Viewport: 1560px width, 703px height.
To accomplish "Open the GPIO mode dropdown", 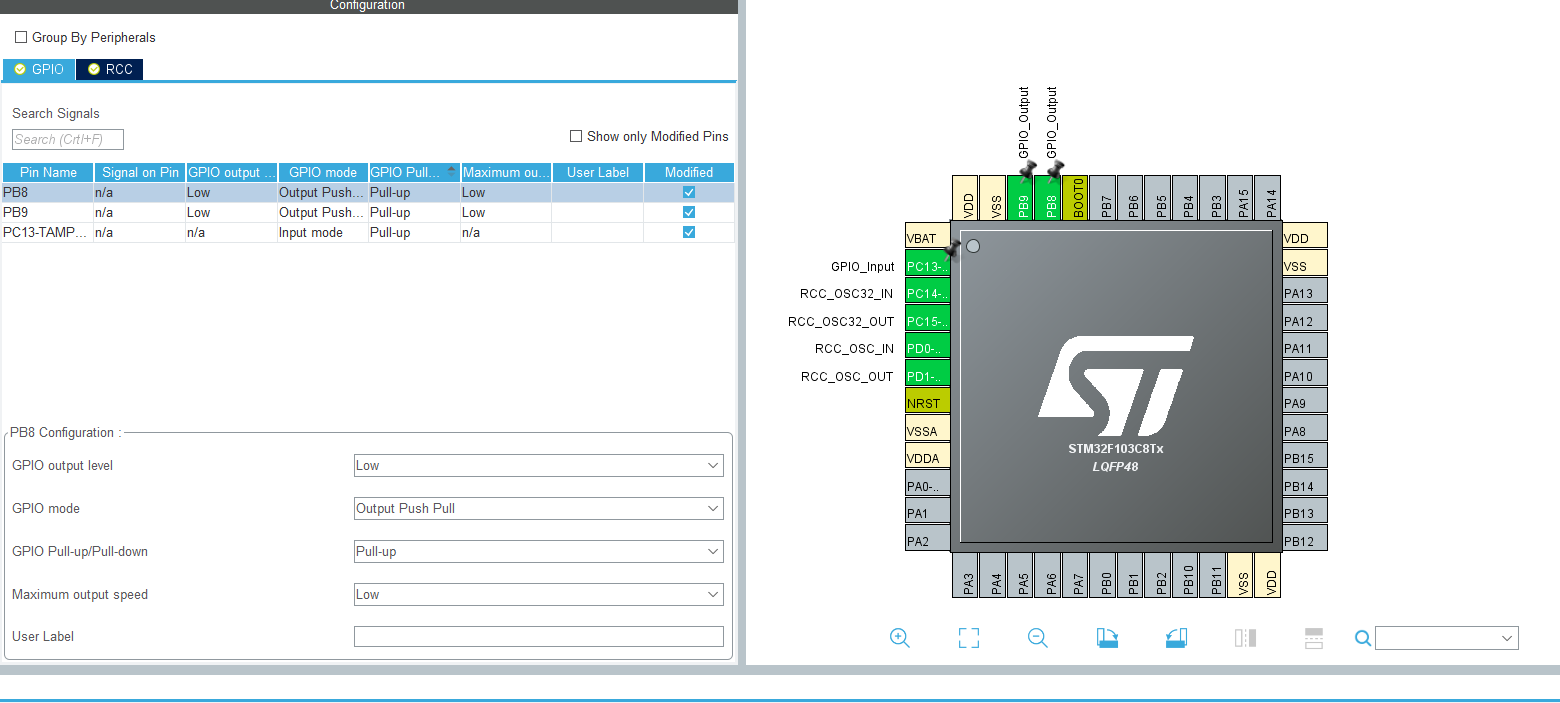I will point(712,508).
